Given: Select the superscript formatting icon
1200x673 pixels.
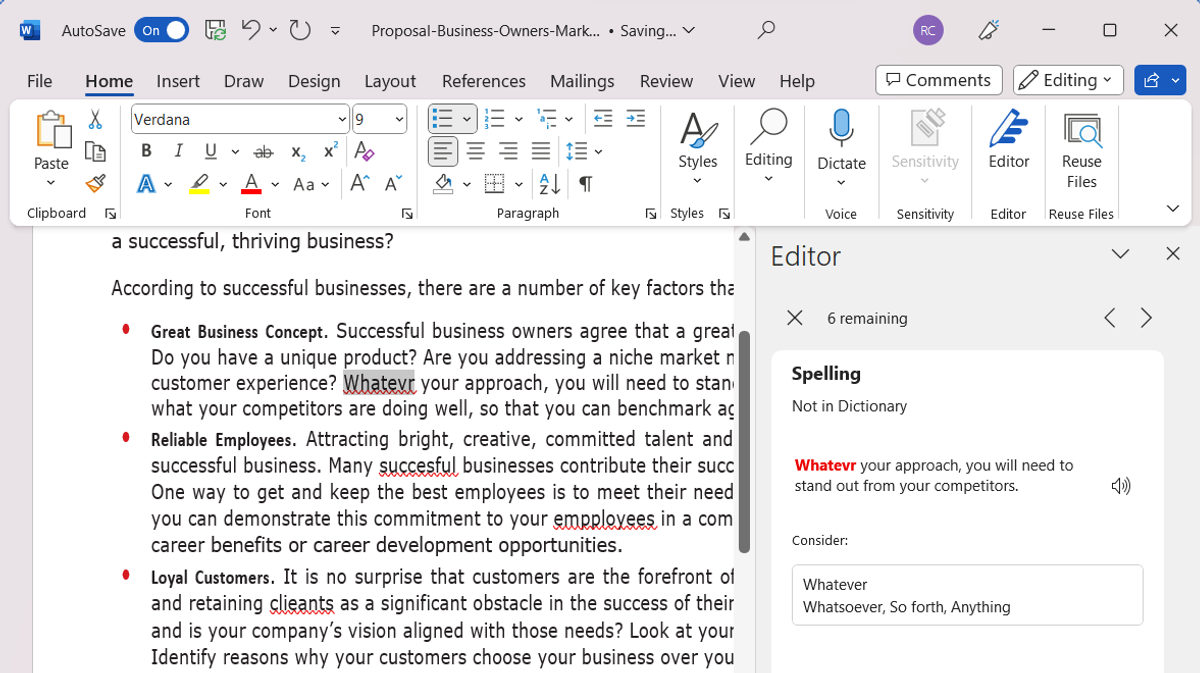Looking at the screenshot, I should point(329,151).
